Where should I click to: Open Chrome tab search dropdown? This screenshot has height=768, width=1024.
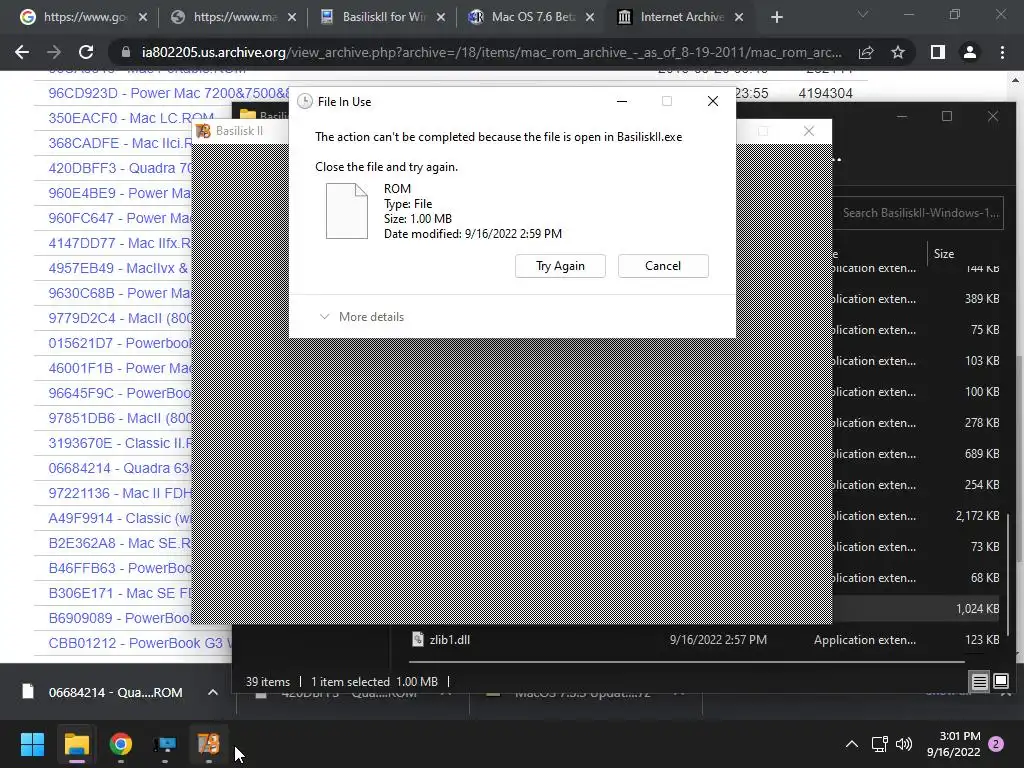point(863,14)
